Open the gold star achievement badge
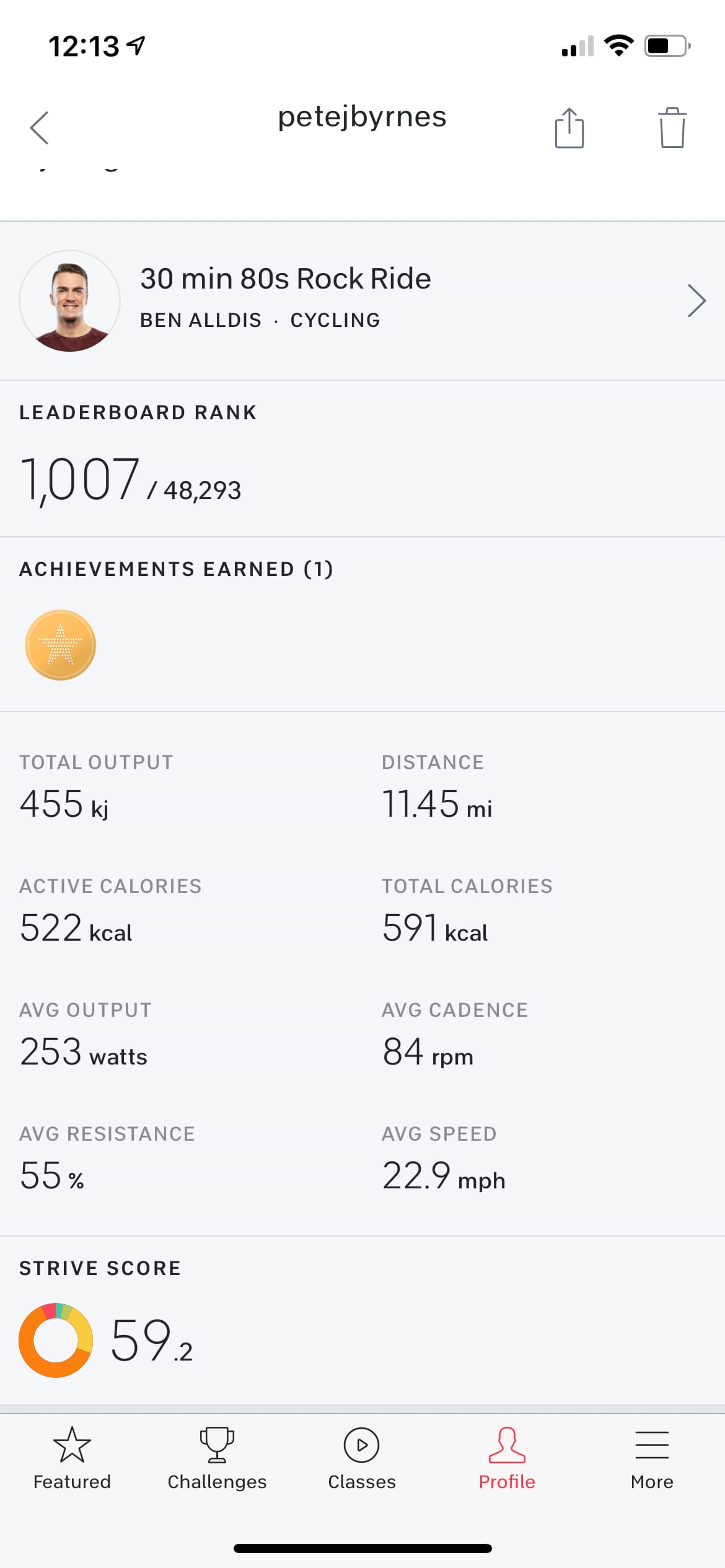Viewport: 725px width, 1568px height. click(60, 645)
